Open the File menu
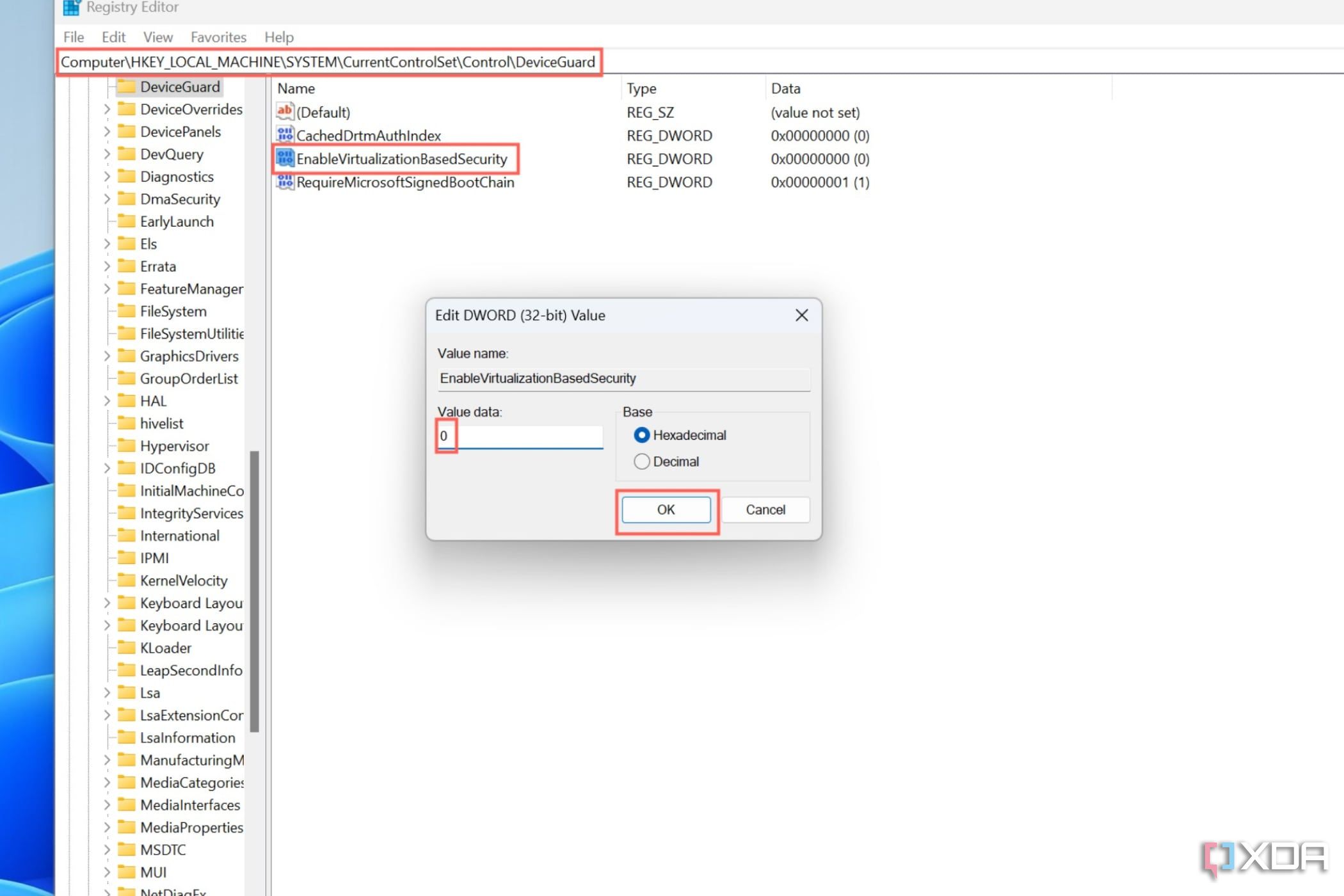 tap(74, 37)
